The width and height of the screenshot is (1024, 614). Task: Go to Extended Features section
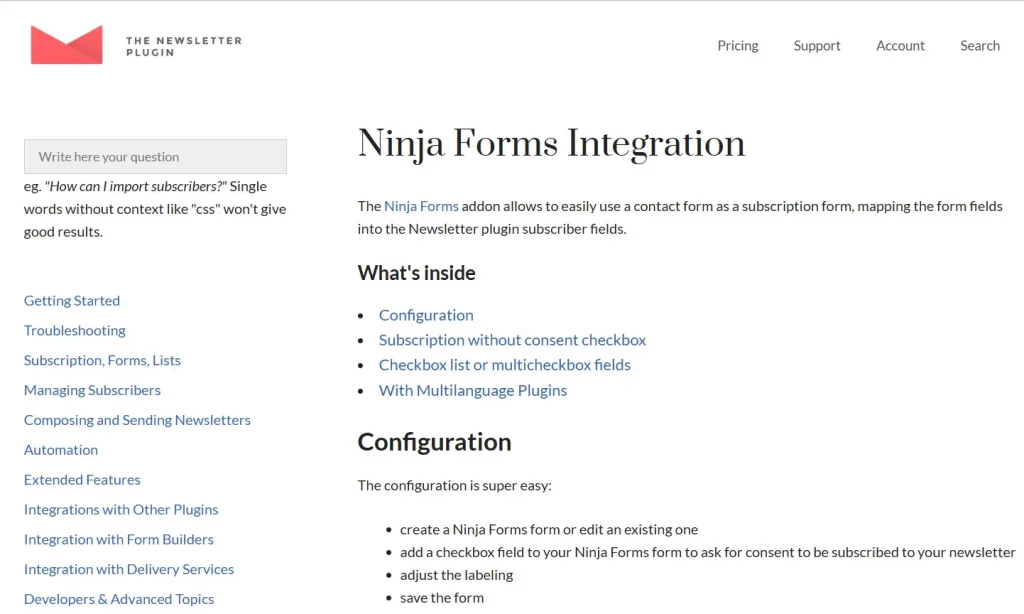(82, 479)
